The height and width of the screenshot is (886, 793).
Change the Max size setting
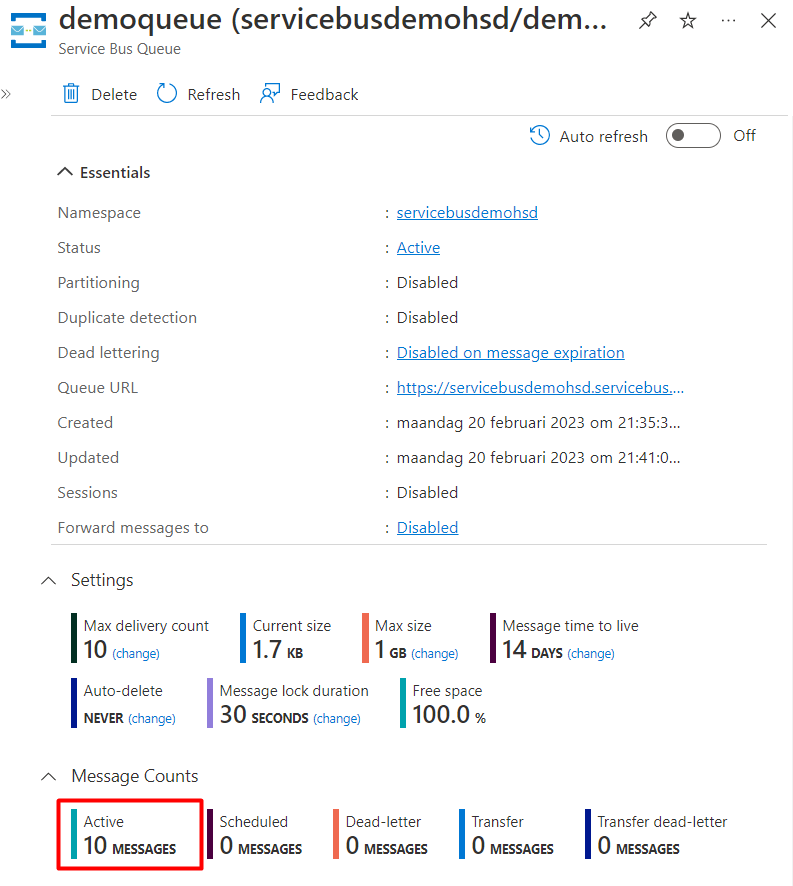coord(435,654)
